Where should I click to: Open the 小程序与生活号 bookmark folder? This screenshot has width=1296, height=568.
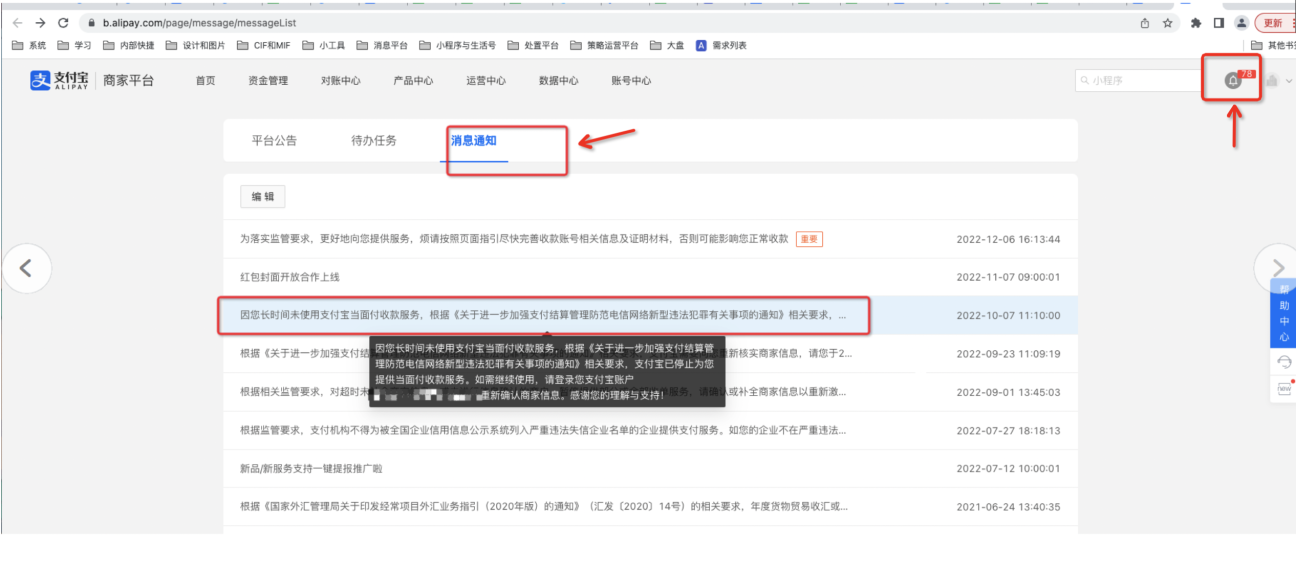point(458,45)
